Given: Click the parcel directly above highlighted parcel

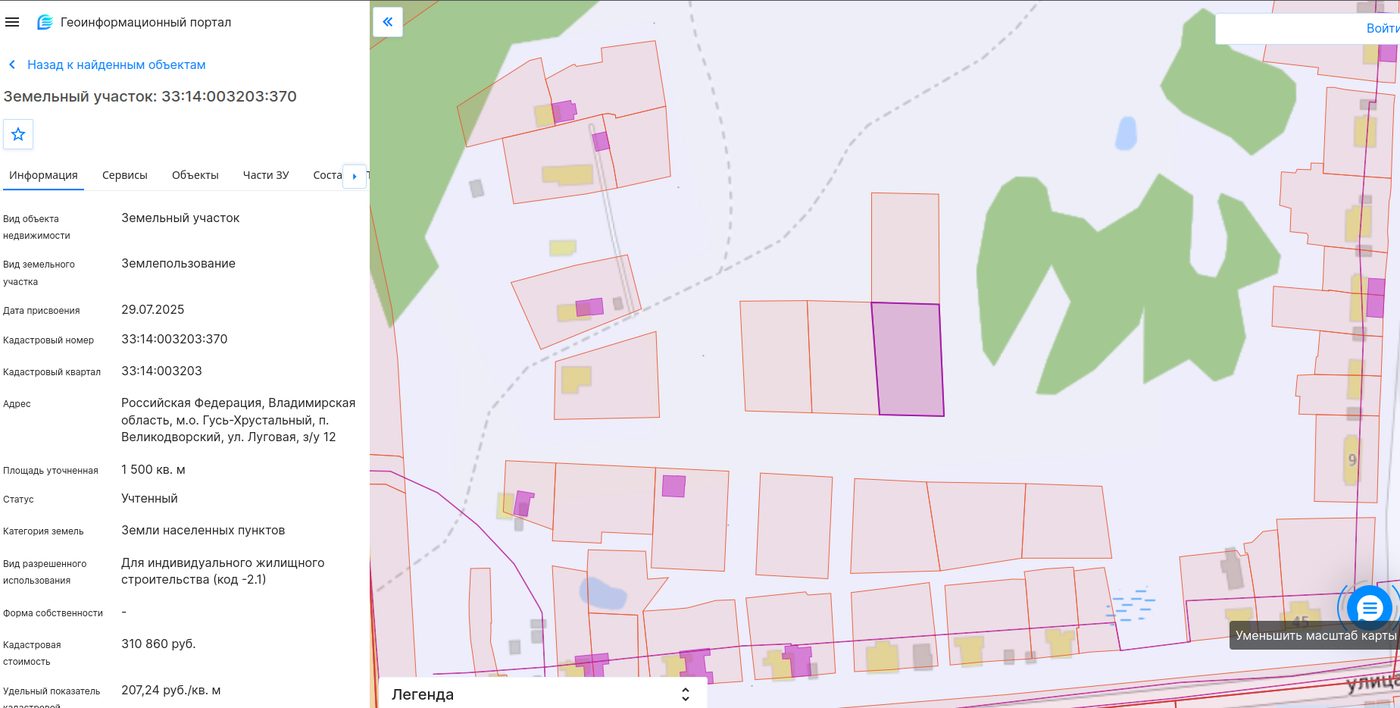Looking at the screenshot, I should point(905,247).
